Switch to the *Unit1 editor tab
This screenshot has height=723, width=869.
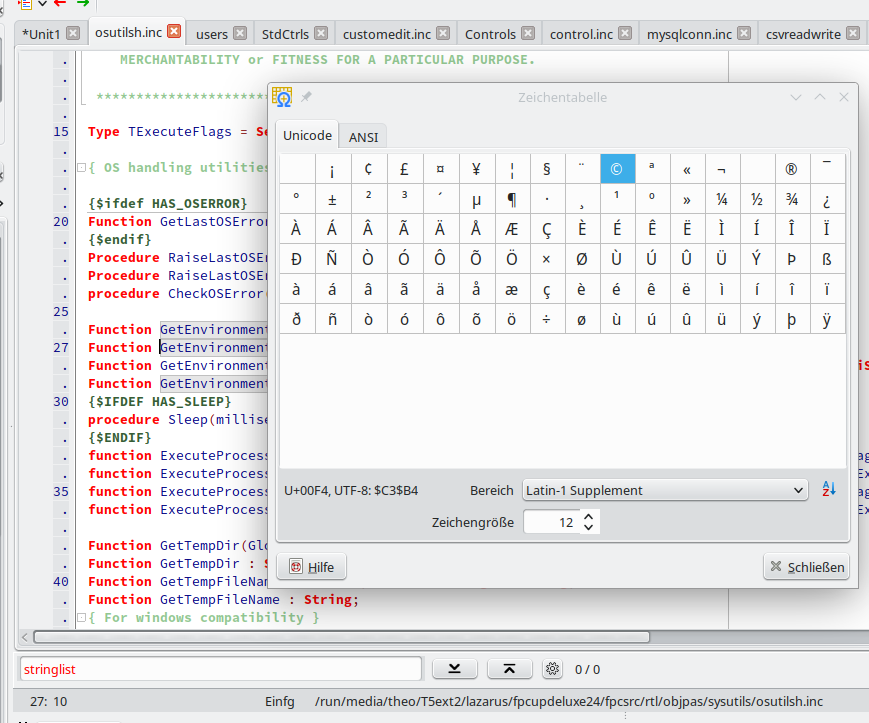point(41,34)
